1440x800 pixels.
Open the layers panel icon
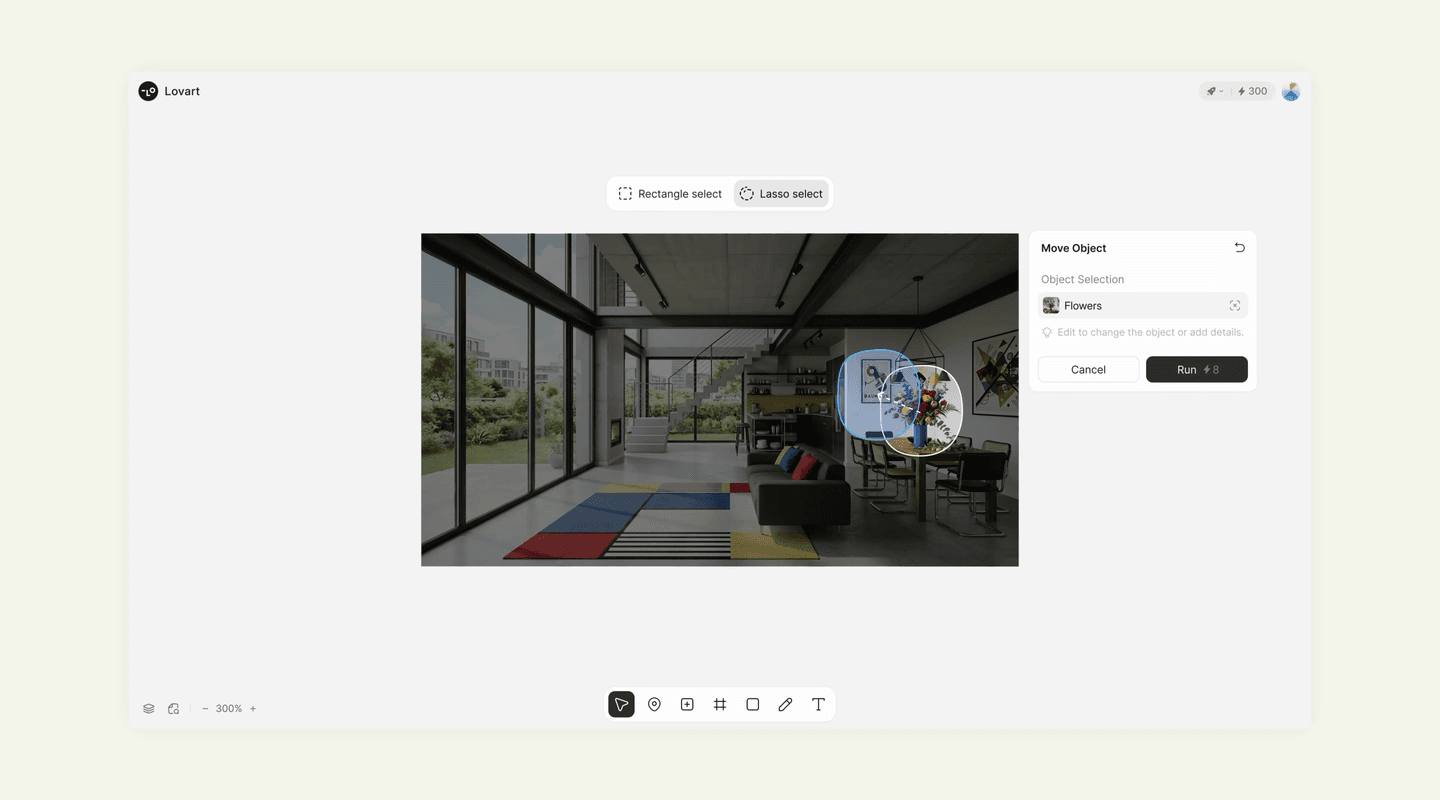[149, 709]
